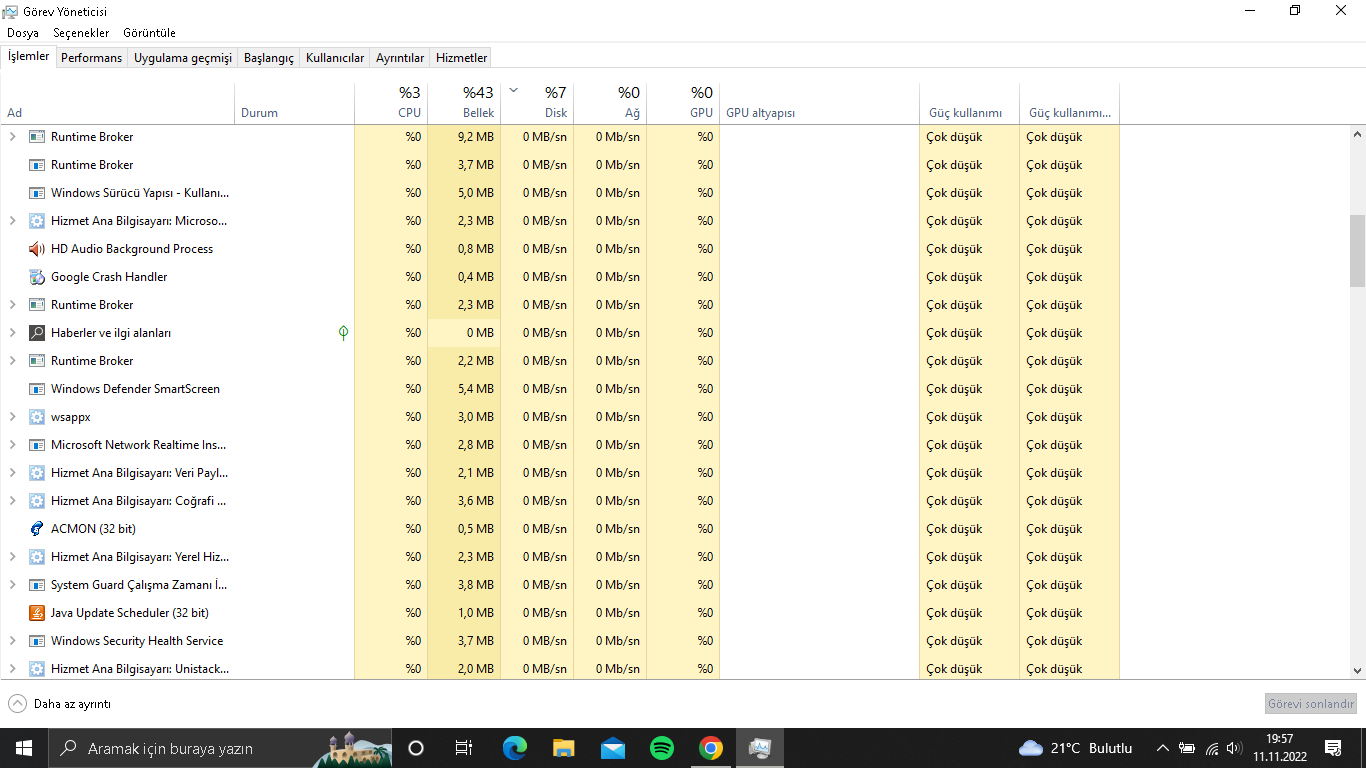Screen dimensions: 1366x768
Task: Sort by the Disk column header
Action: 537,103
